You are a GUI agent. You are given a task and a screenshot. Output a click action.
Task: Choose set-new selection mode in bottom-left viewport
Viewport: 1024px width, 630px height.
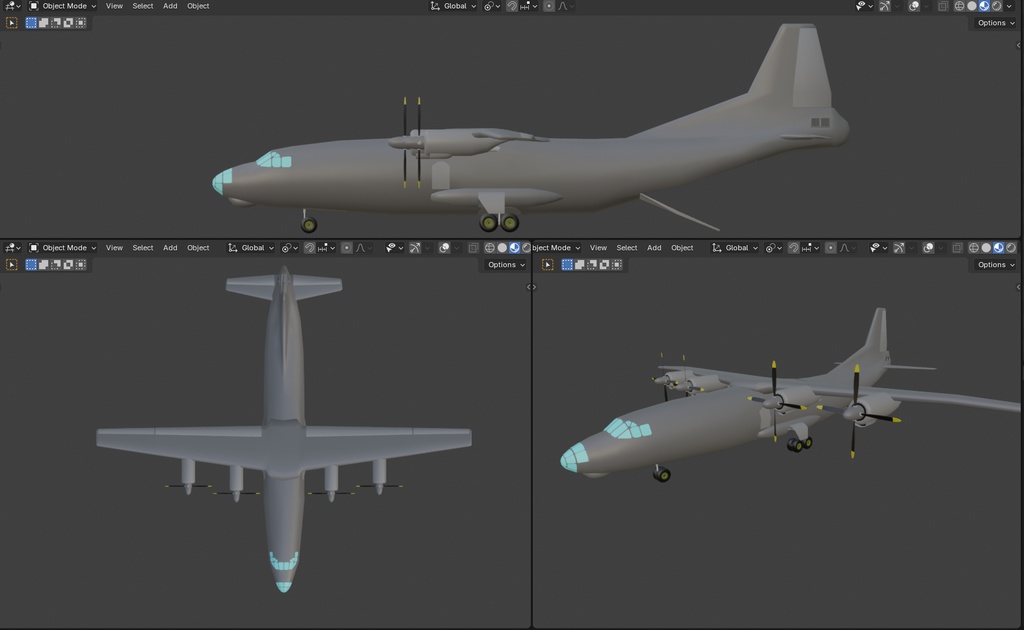click(31, 264)
